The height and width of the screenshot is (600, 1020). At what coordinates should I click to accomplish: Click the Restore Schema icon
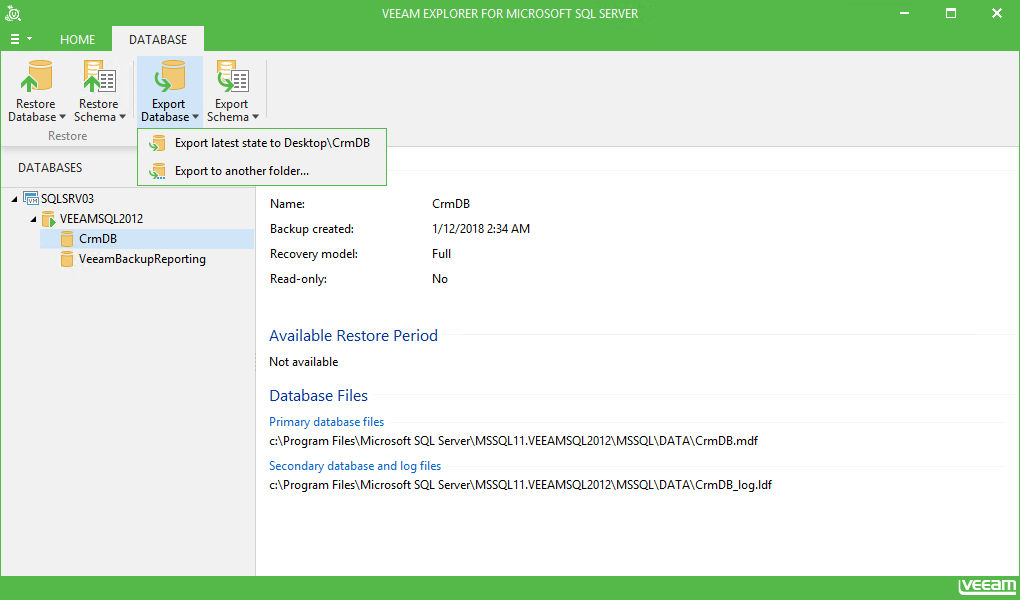tap(99, 77)
